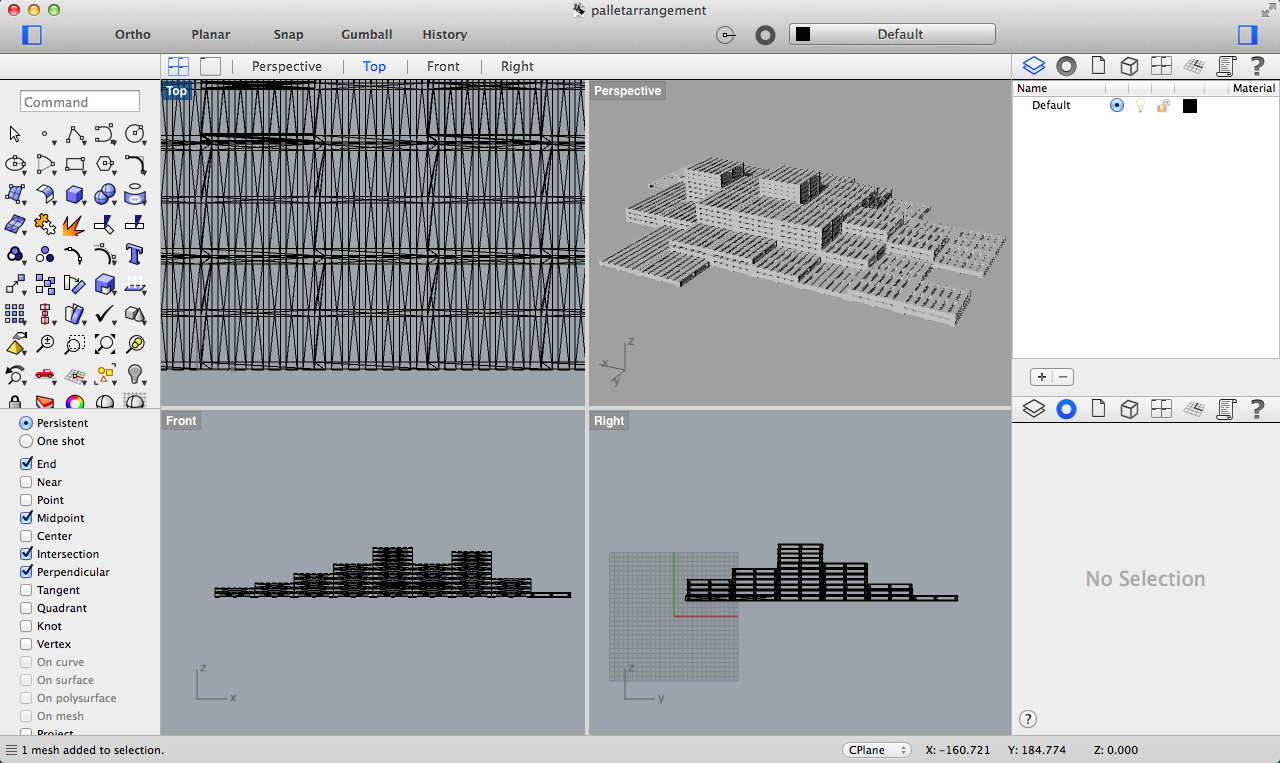Open cube display icon in lower panel
The height and width of the screenshot is (763, 1280).
pos(1129,408)
